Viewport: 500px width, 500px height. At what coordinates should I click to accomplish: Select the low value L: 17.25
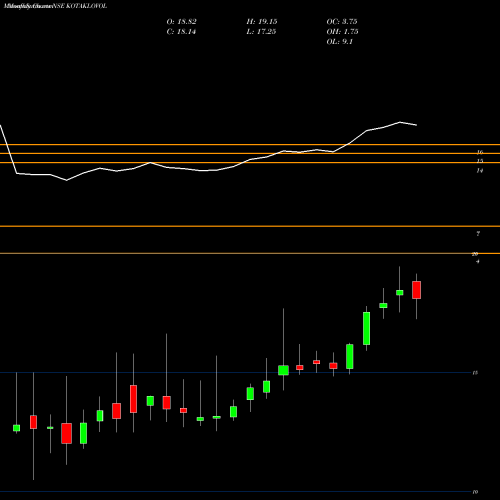click(261, 32)
